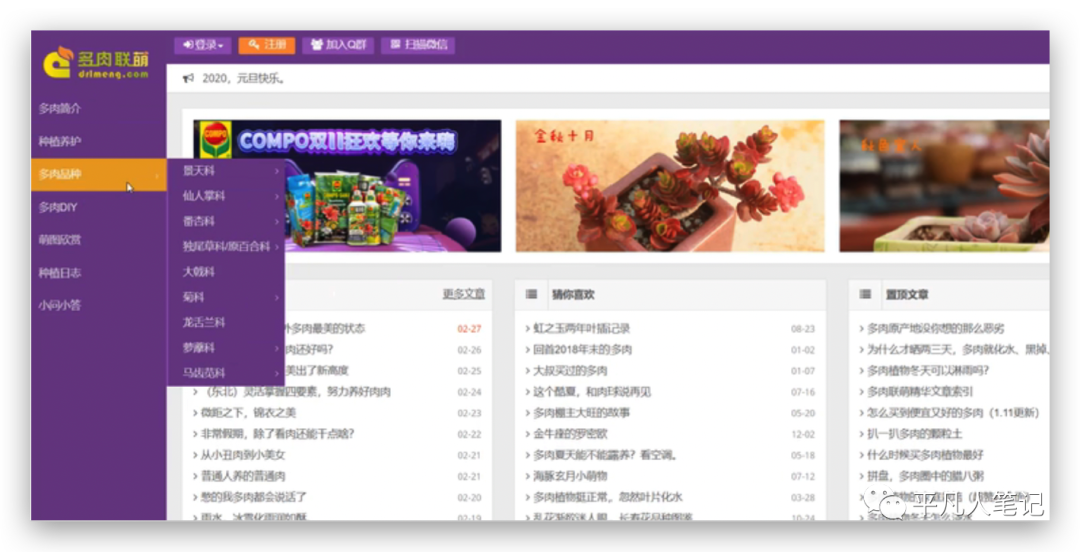Open article （东北）灵活掌握四要素

(298, 391)
